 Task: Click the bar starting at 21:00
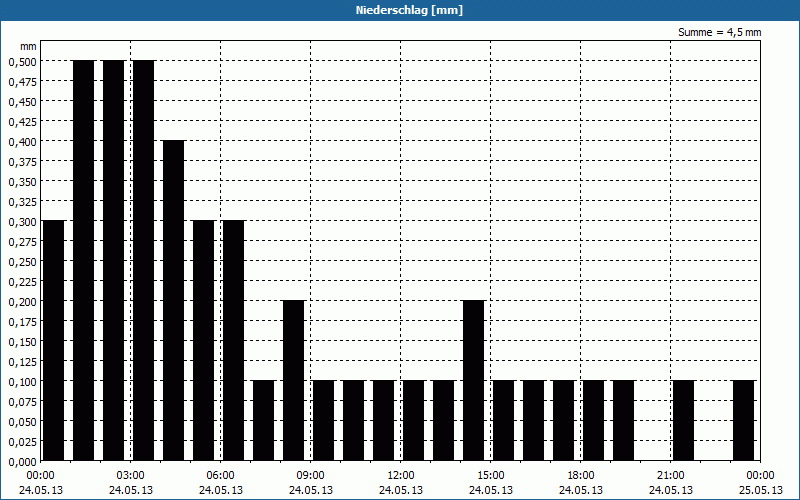pyautogui.click(x=684, y=420)
